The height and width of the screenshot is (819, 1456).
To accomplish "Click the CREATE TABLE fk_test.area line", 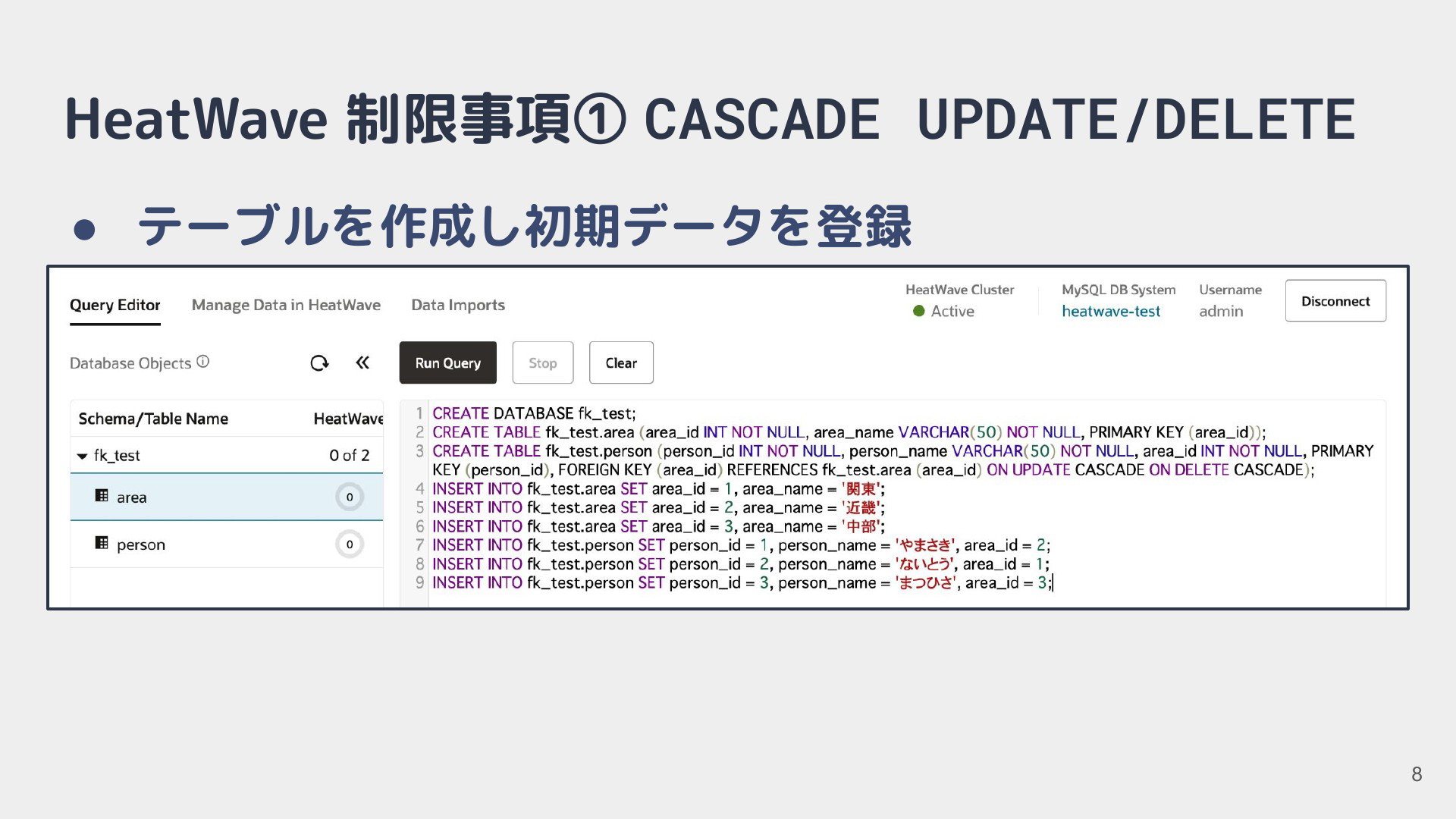I will pyautogui.click(x=849, y=432).
